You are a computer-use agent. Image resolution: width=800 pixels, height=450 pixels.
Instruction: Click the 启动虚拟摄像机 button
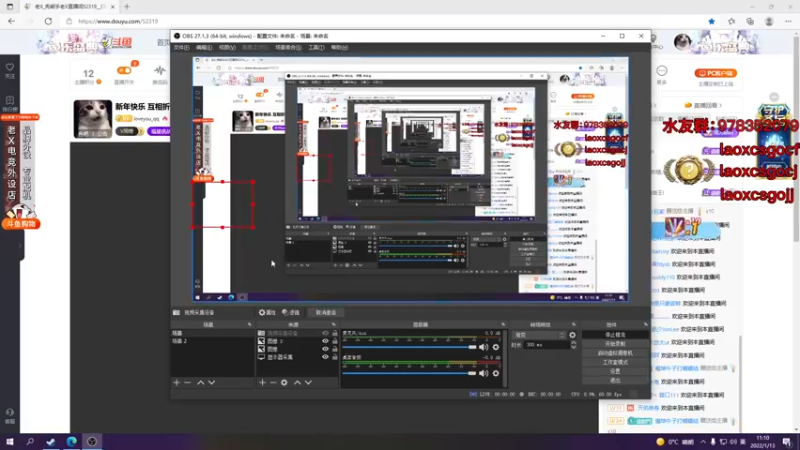(x=615, y=353)
